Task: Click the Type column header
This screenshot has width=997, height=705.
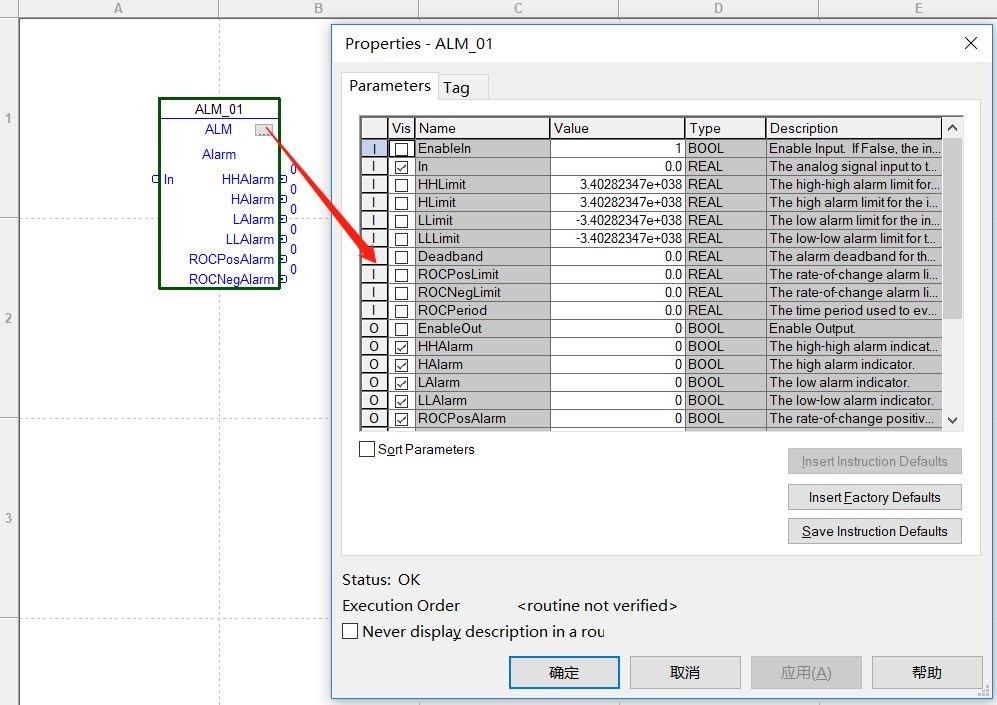Action: [725, 128]
